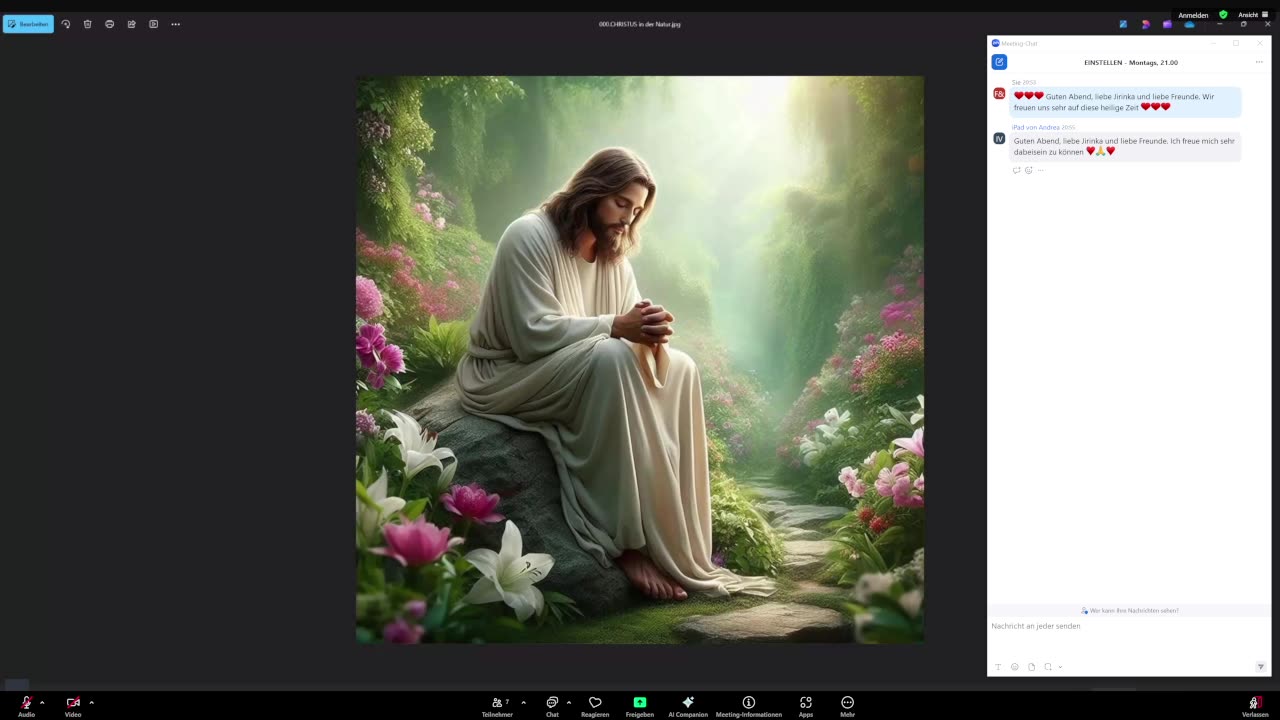Delete the photo using the trash icon
The width and height of the screenshot is (1280, 720).
tap(88, 24)
